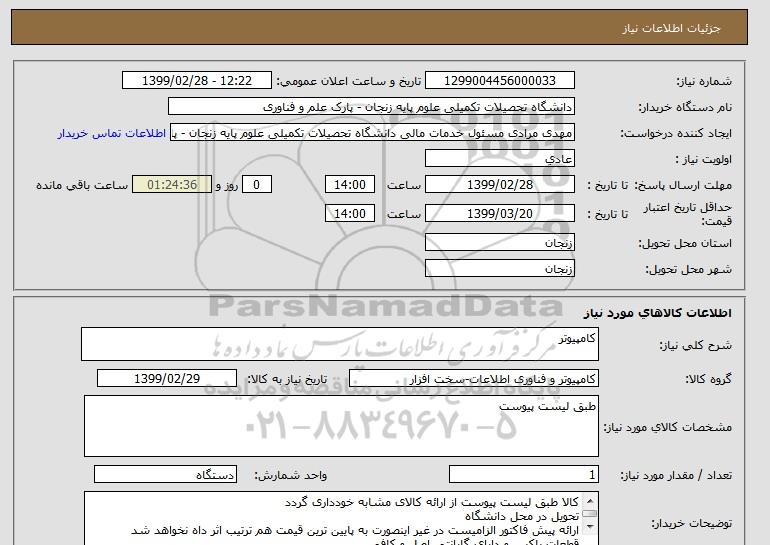The width and height of the screenshot is (770, 545).
Task: Click label حداقل تاریخ اعتبار قیمت
Action: point(688,214)
